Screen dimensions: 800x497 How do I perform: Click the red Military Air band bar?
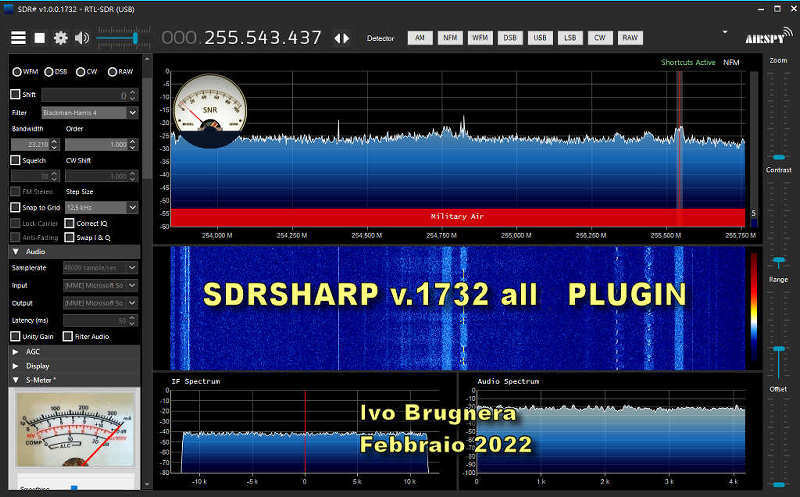[x=458, y=217]
